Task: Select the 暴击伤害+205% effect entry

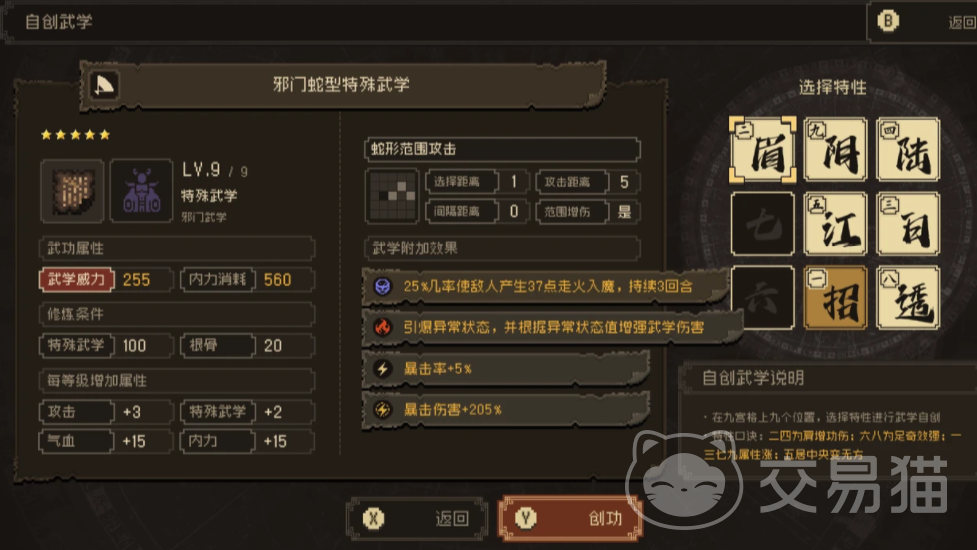Action: click(505, 409)
